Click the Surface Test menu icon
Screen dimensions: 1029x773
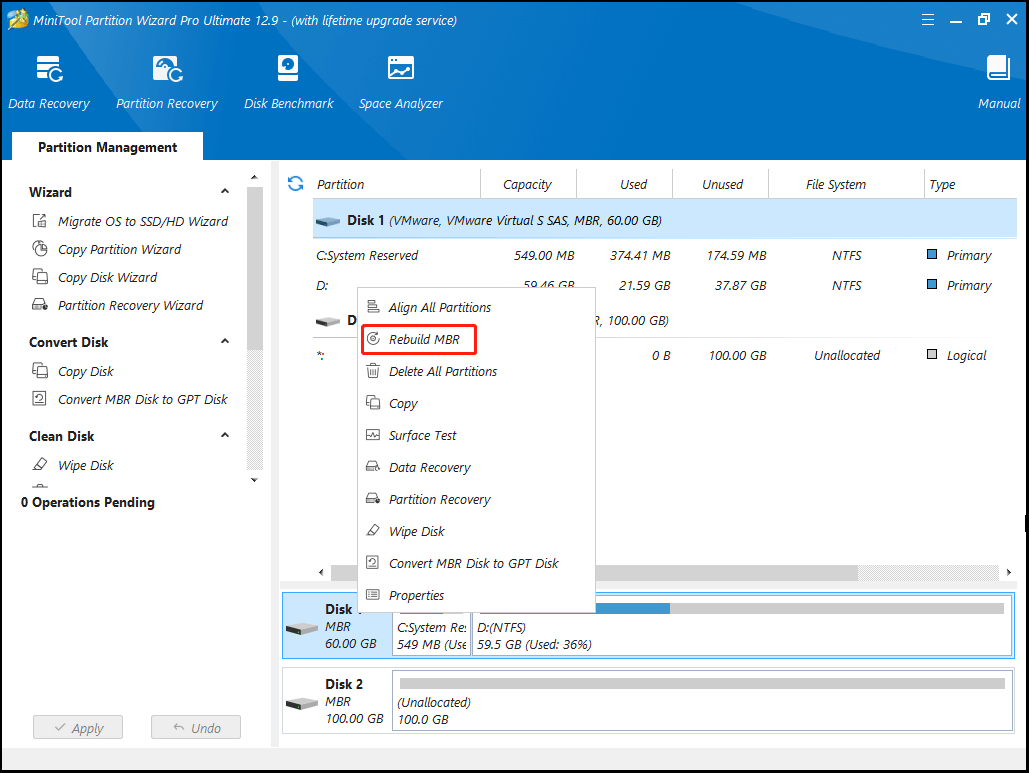(x=373, y=434)
